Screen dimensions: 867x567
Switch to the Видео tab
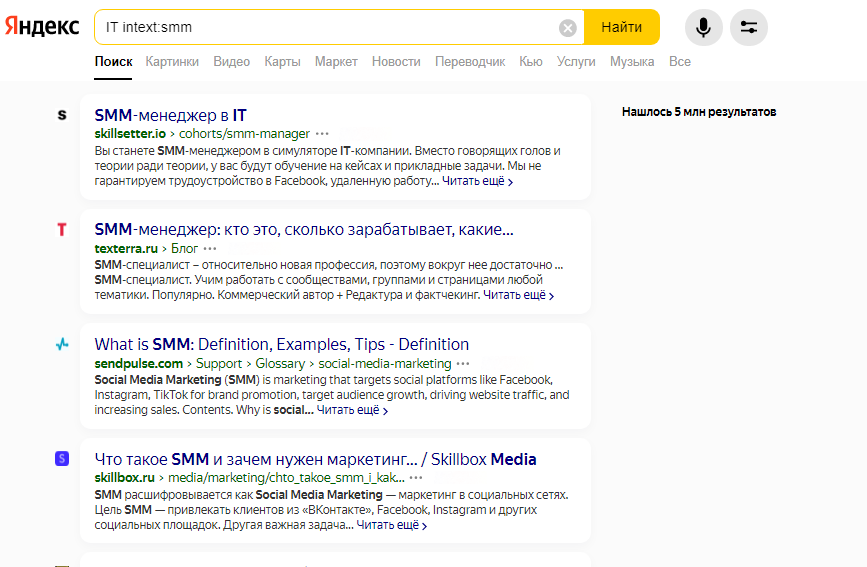click(x=232, y=61)
